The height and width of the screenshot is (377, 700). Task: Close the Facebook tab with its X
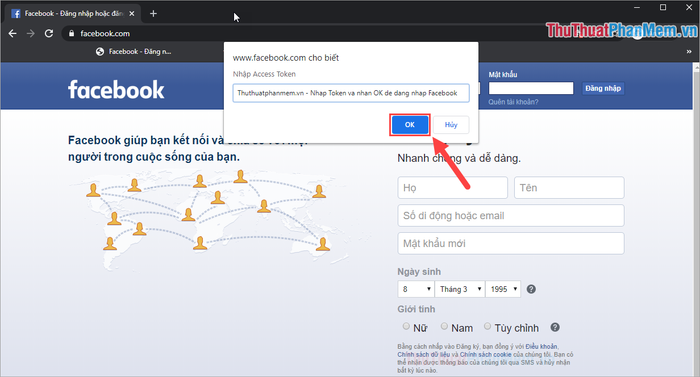(x=132, y=14)
